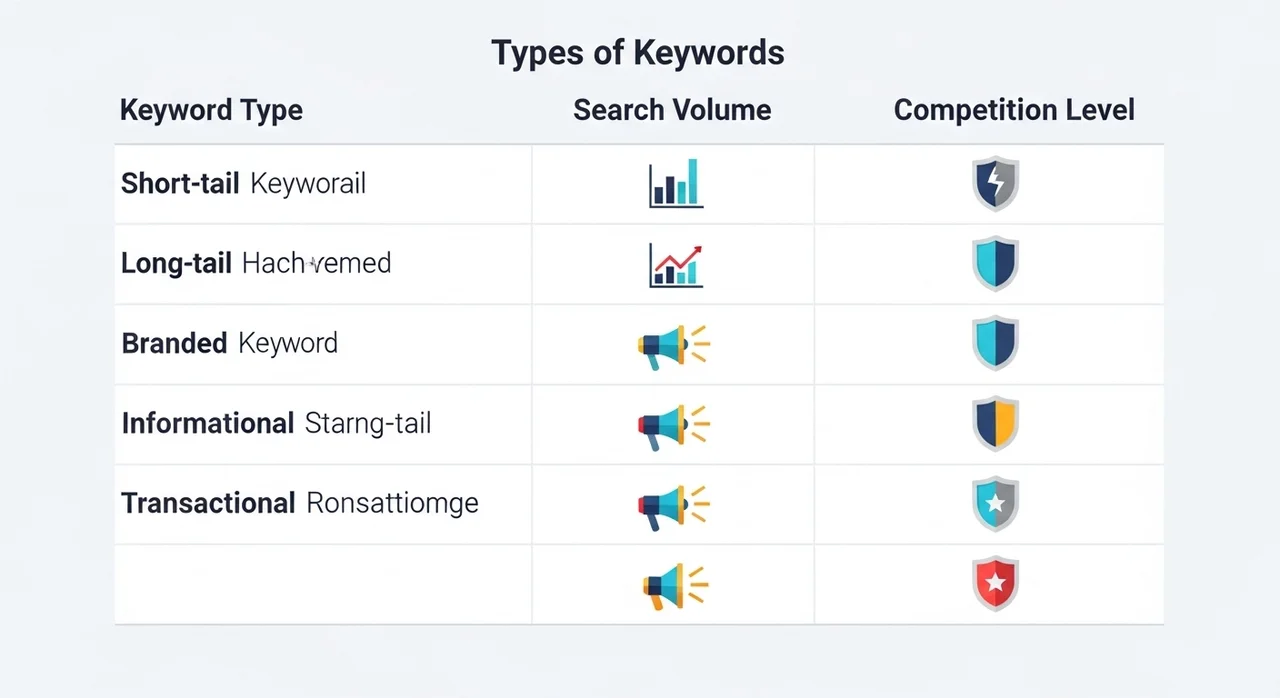
Task: Click the teal shield in Long-tail row
Action: [995, 264]
